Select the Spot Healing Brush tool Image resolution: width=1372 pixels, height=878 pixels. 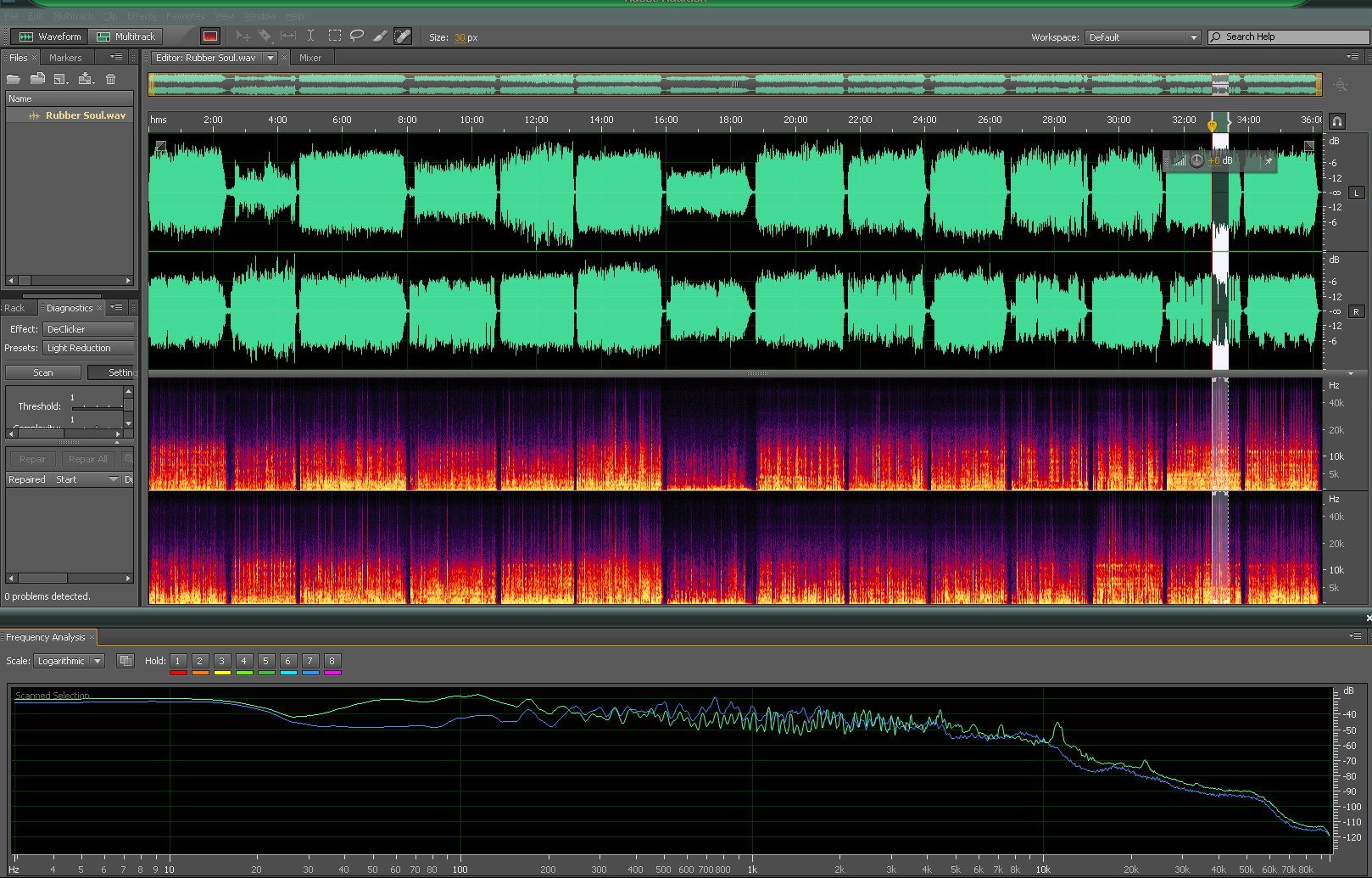click(403, 36)
